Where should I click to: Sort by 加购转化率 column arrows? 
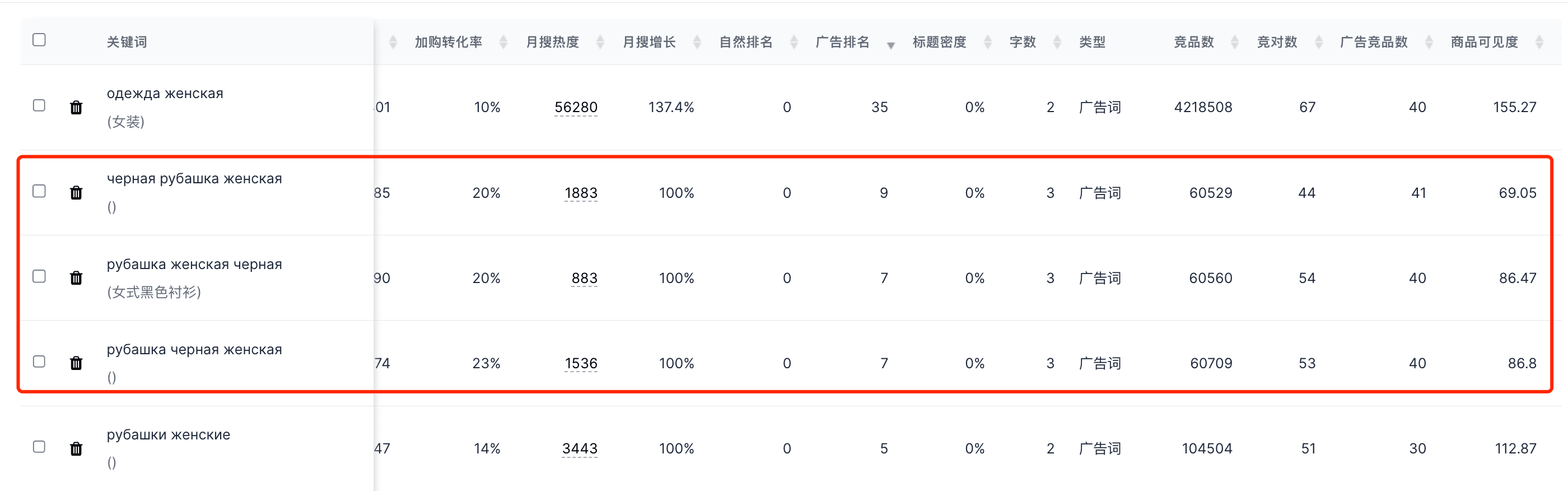[x=503, y=42]
